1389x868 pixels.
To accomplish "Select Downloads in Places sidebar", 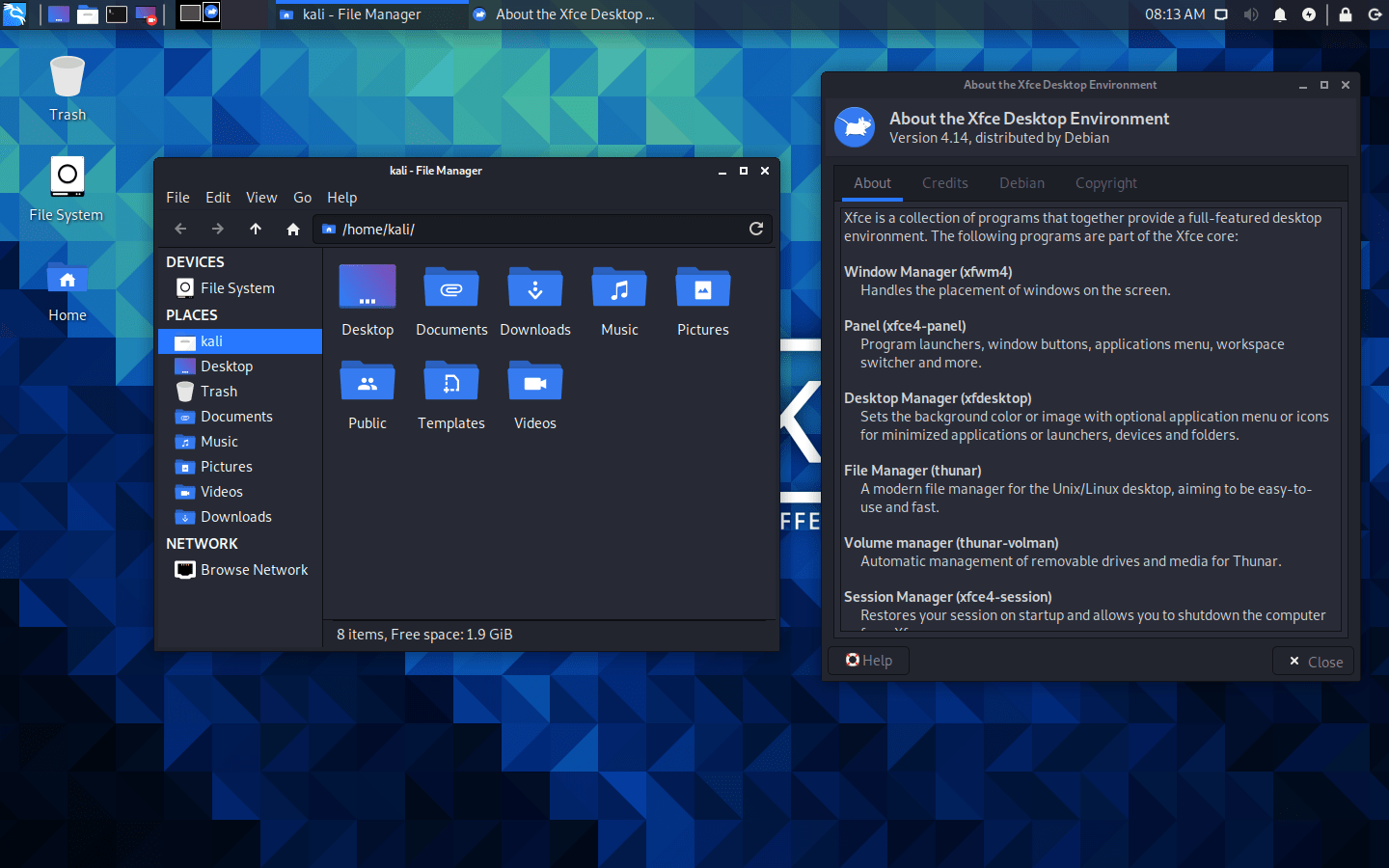I will (240, 517).
